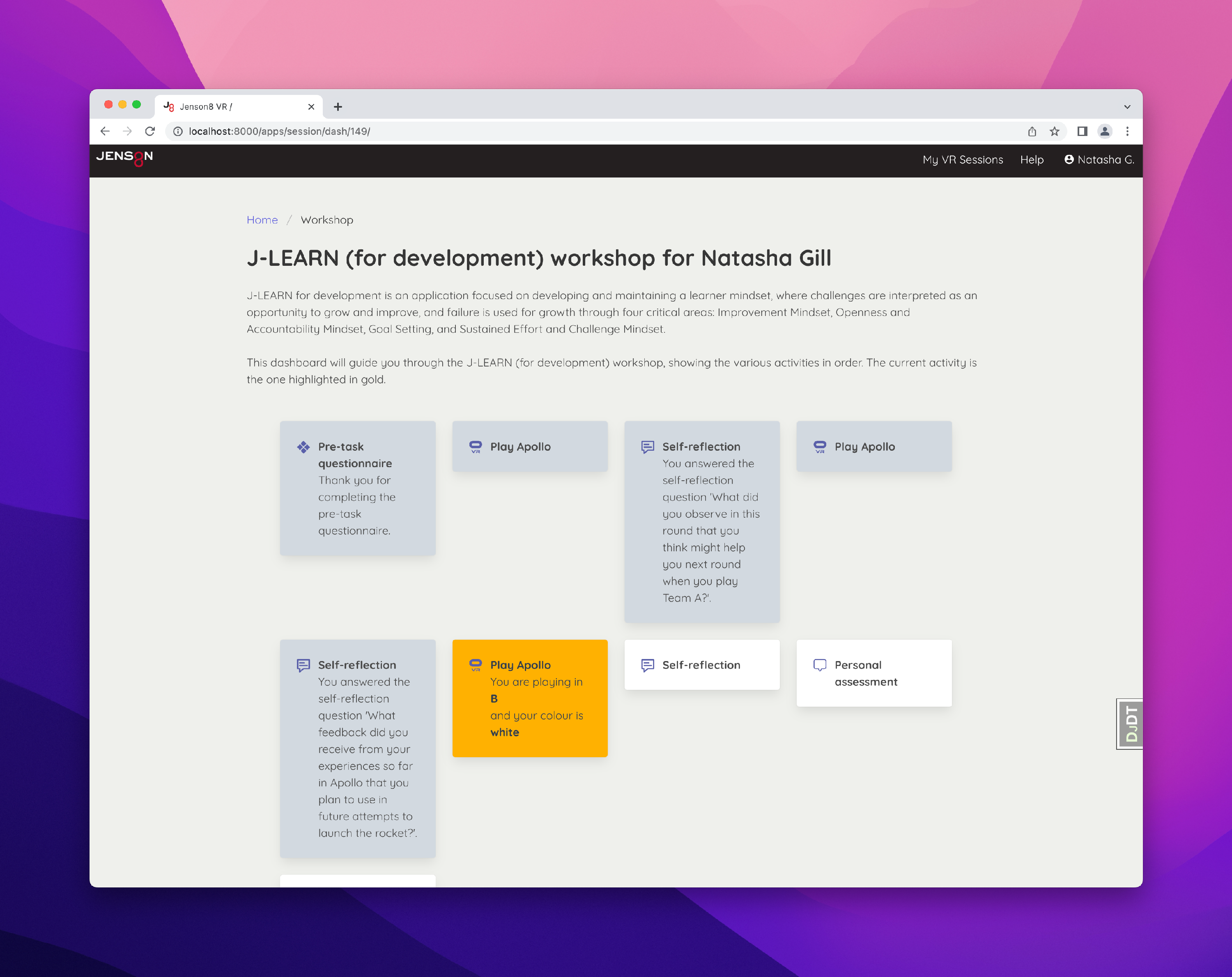The image size is (1232, 977).
Task: Bookmark this page with the star icon
Action: tap(1054, 131)
